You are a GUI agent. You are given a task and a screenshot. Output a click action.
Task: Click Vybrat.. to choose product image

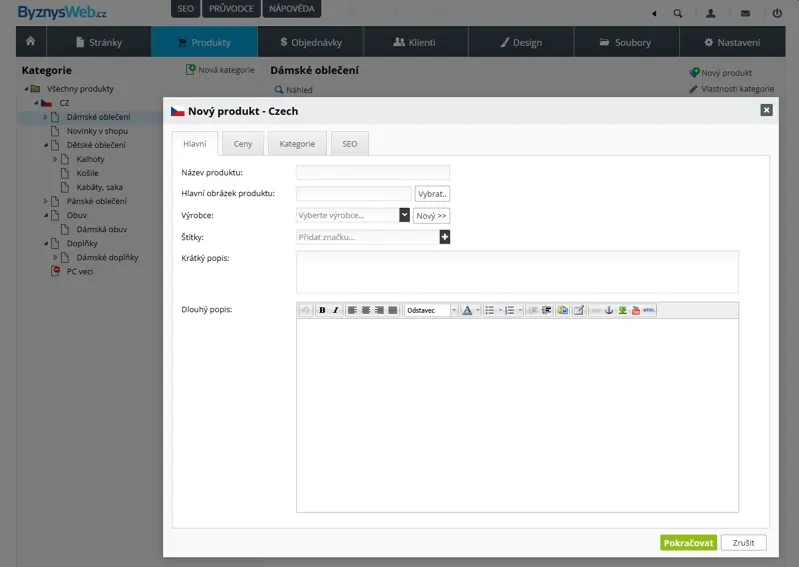(432, 194)
